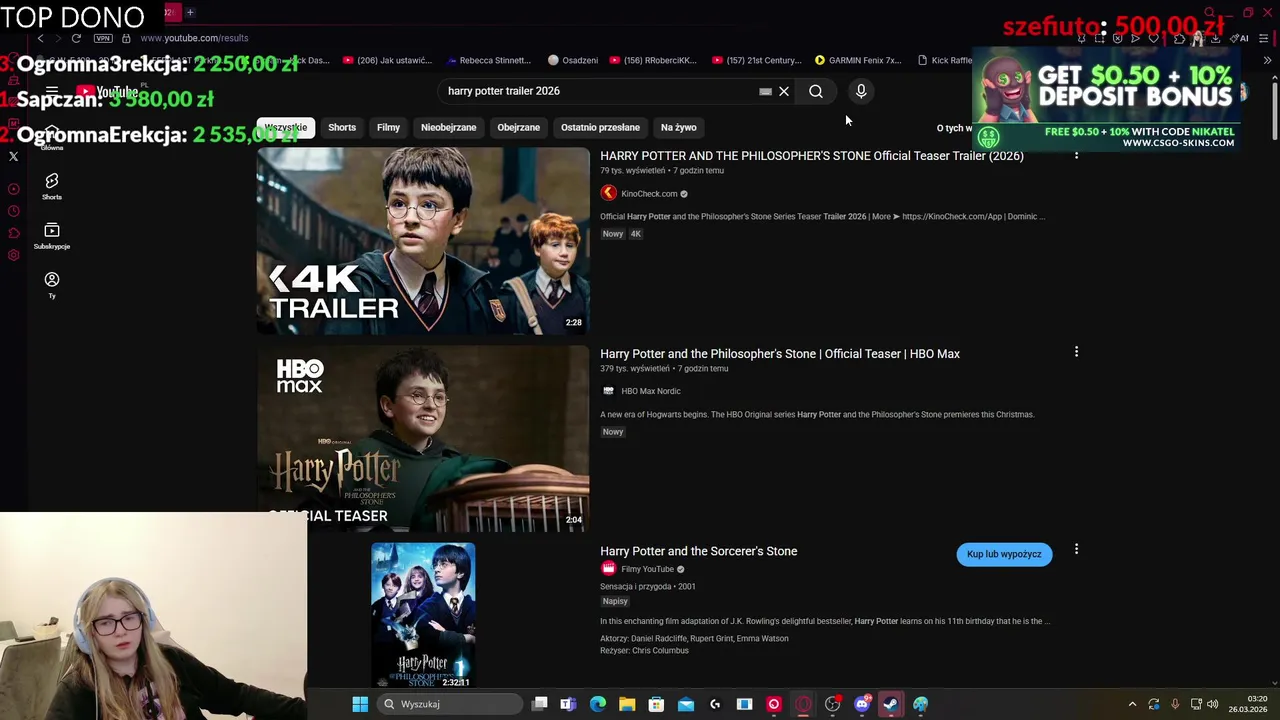Open GARMIN Fenix 7x bookmark

[x=858, y=60]
